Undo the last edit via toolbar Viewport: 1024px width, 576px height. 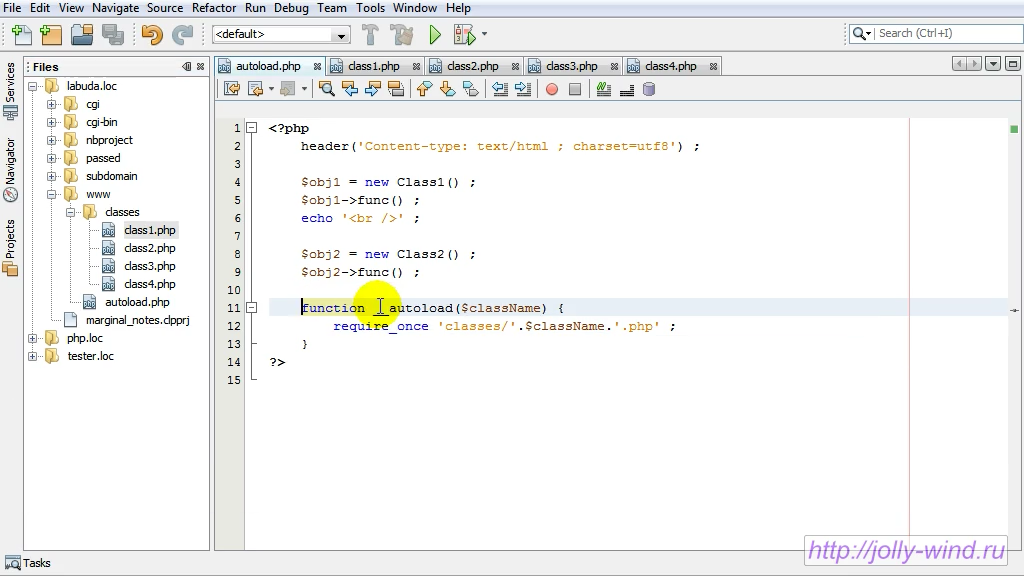click(x=152, y=34)
